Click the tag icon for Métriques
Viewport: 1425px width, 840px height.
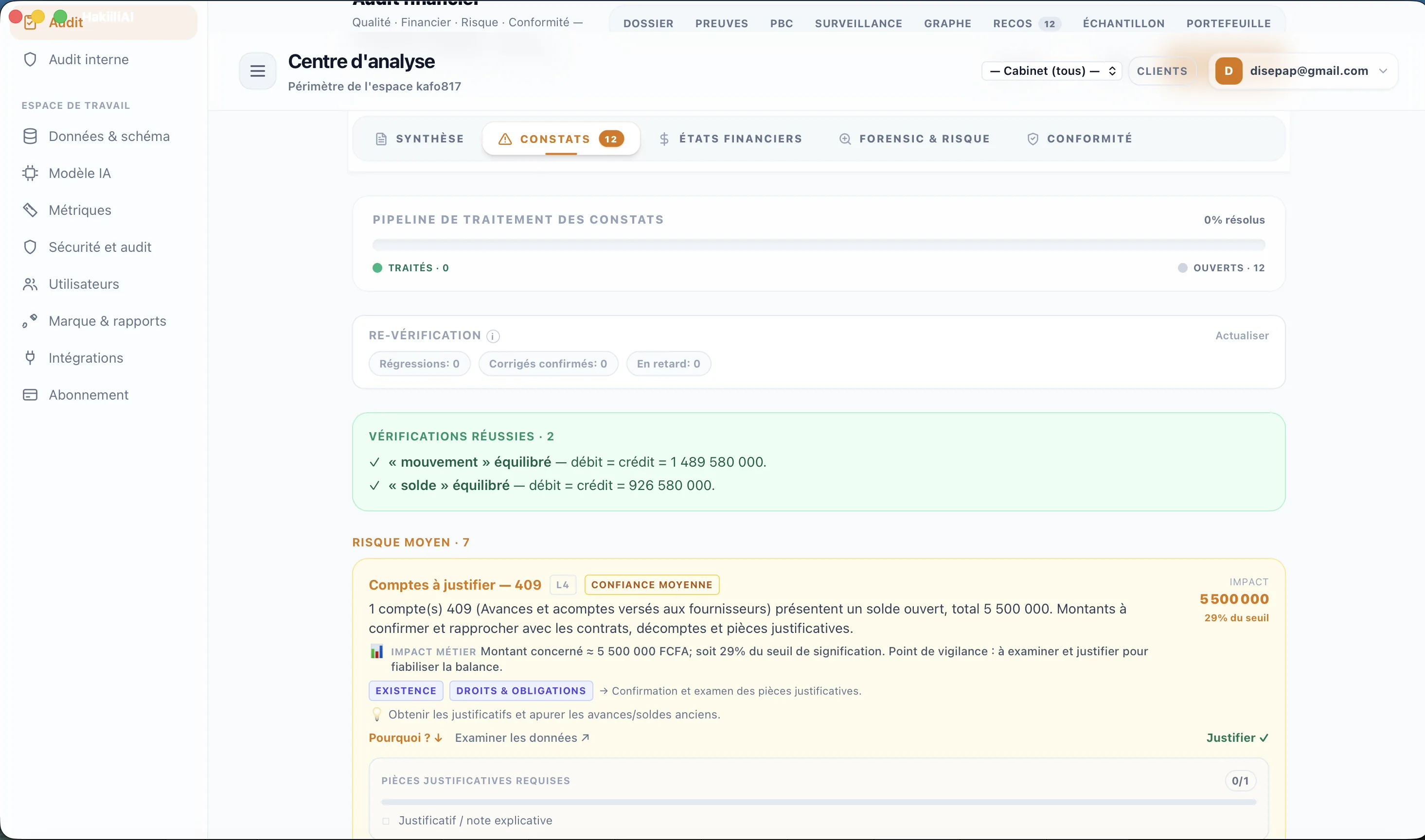pos(30,210)
